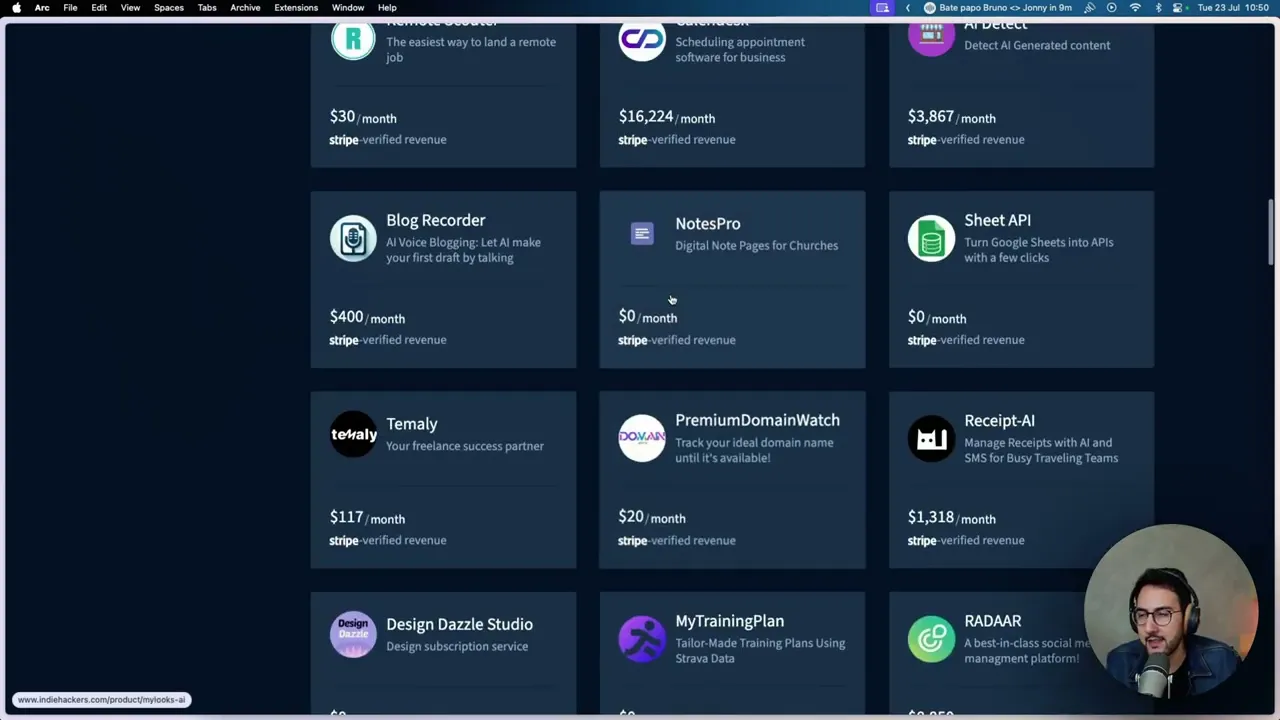Click the MyTrainingPlan logo icon
Viewport: 1280px width, 720px height.
point(642,638)
